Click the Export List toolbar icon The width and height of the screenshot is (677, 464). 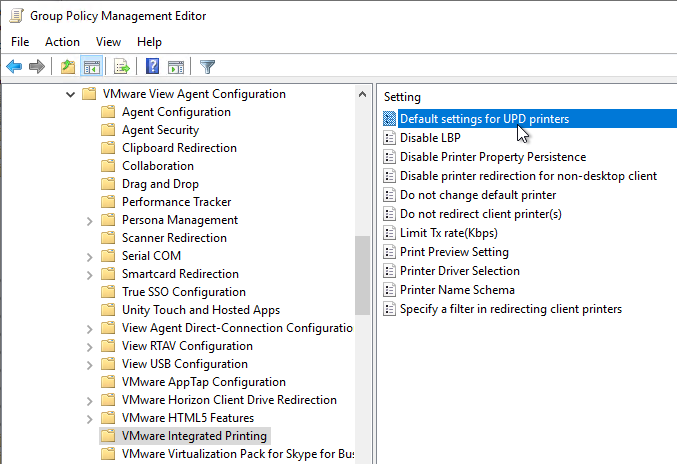[122, 67]
